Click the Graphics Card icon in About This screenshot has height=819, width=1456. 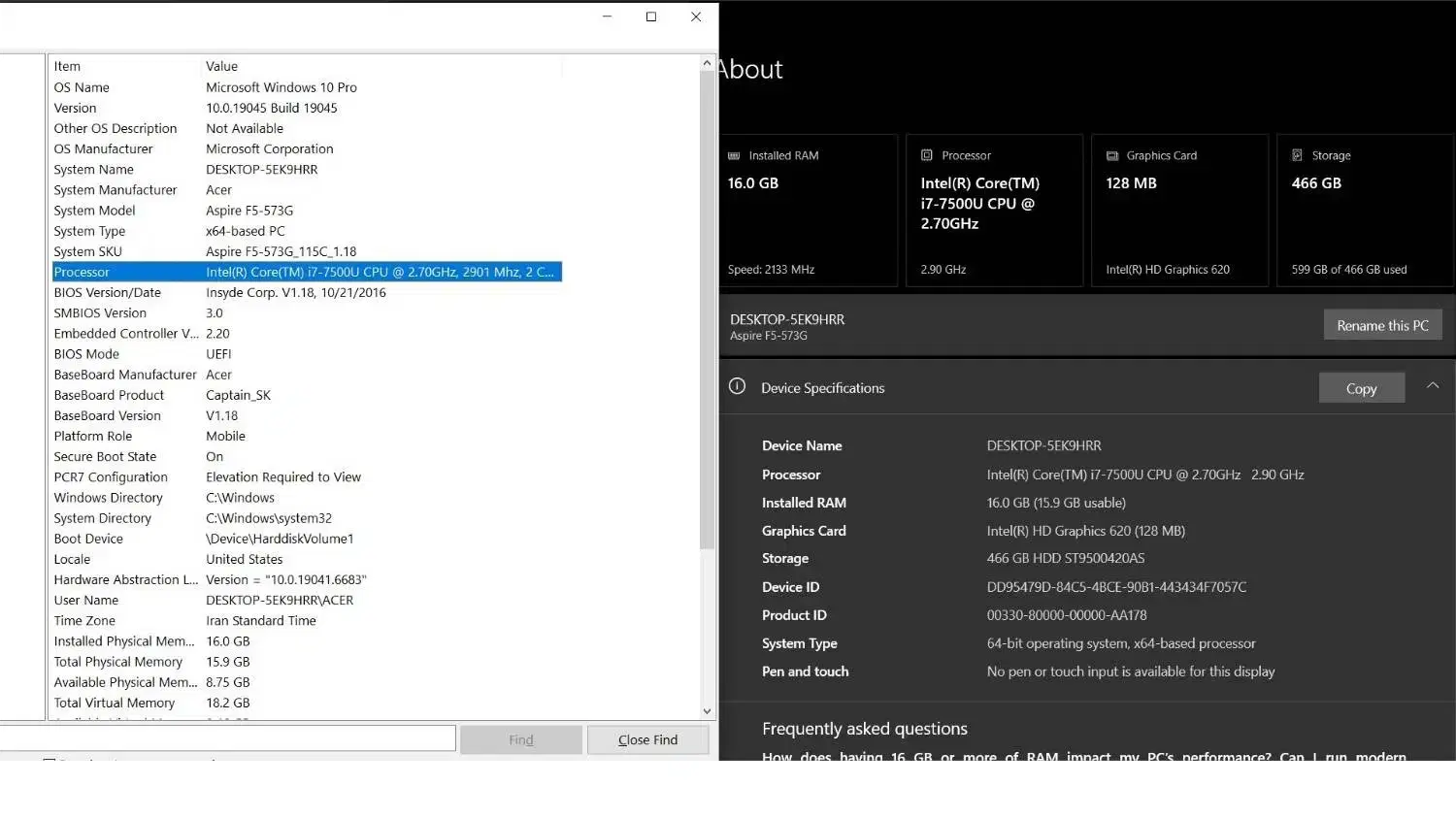coord(1112,155)
